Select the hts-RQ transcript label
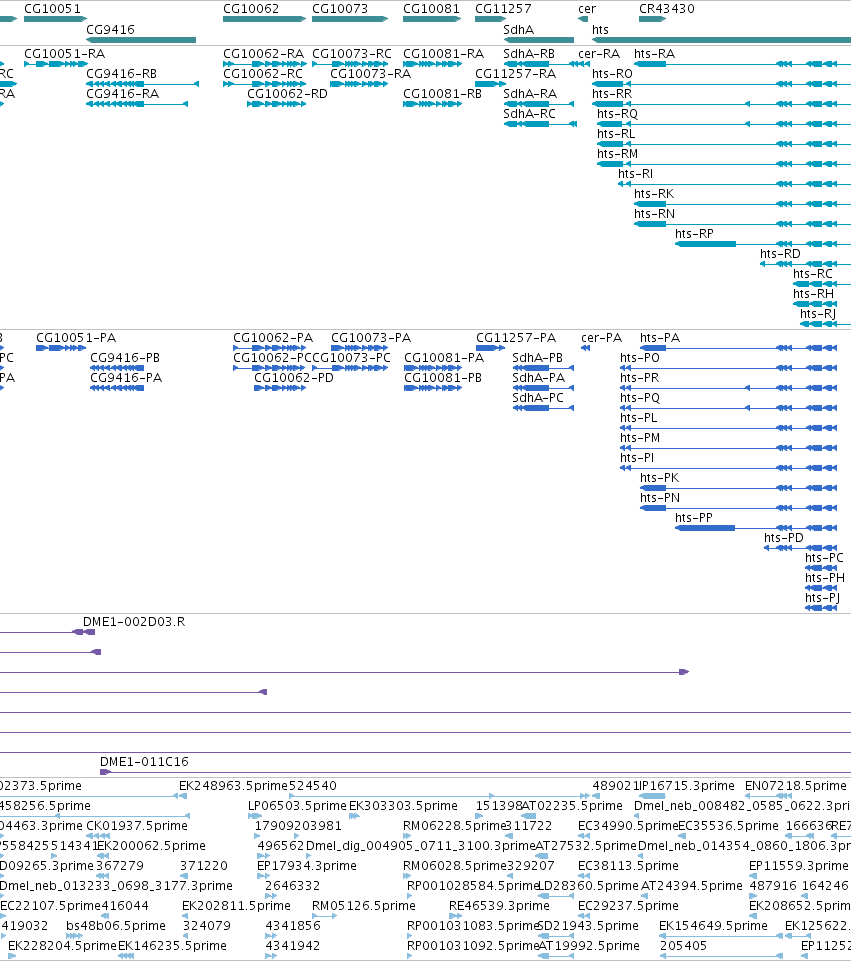Image resolution: width=851 pixels, height=961 pixels. (618, 113)
